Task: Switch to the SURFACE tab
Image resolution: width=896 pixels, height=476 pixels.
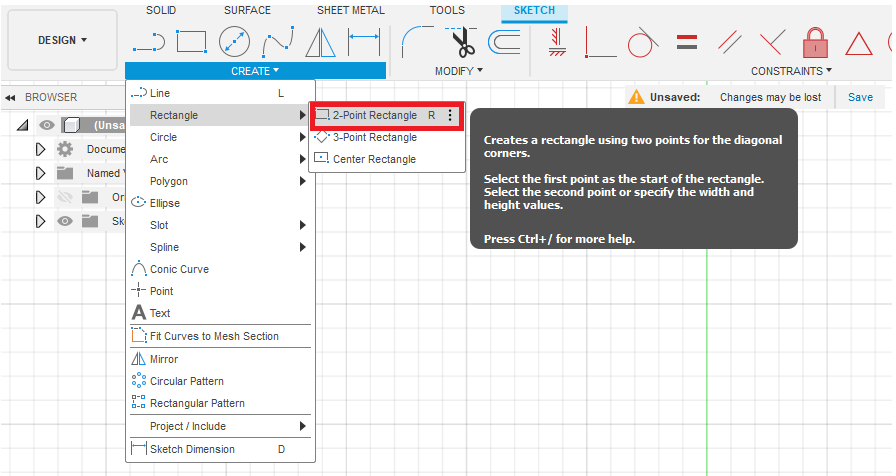Action: [x=247, y=10]
